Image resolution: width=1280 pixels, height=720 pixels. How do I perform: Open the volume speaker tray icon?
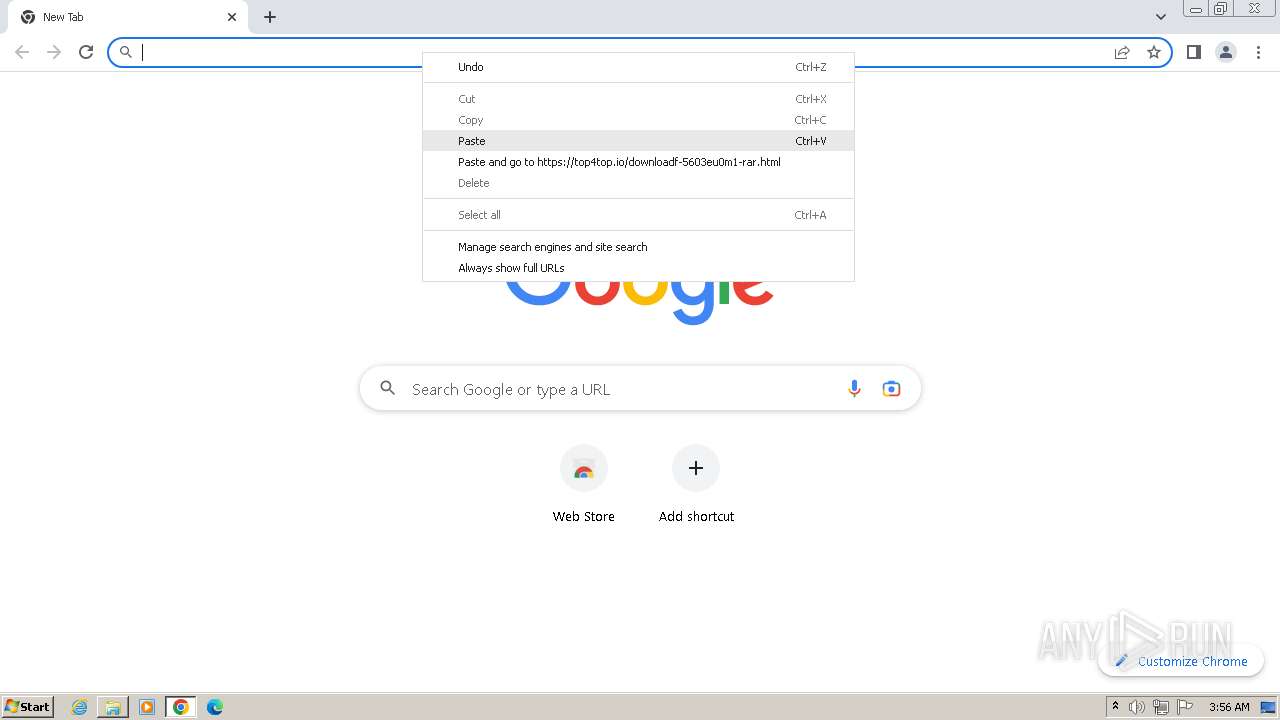[x=1137, y=707]
